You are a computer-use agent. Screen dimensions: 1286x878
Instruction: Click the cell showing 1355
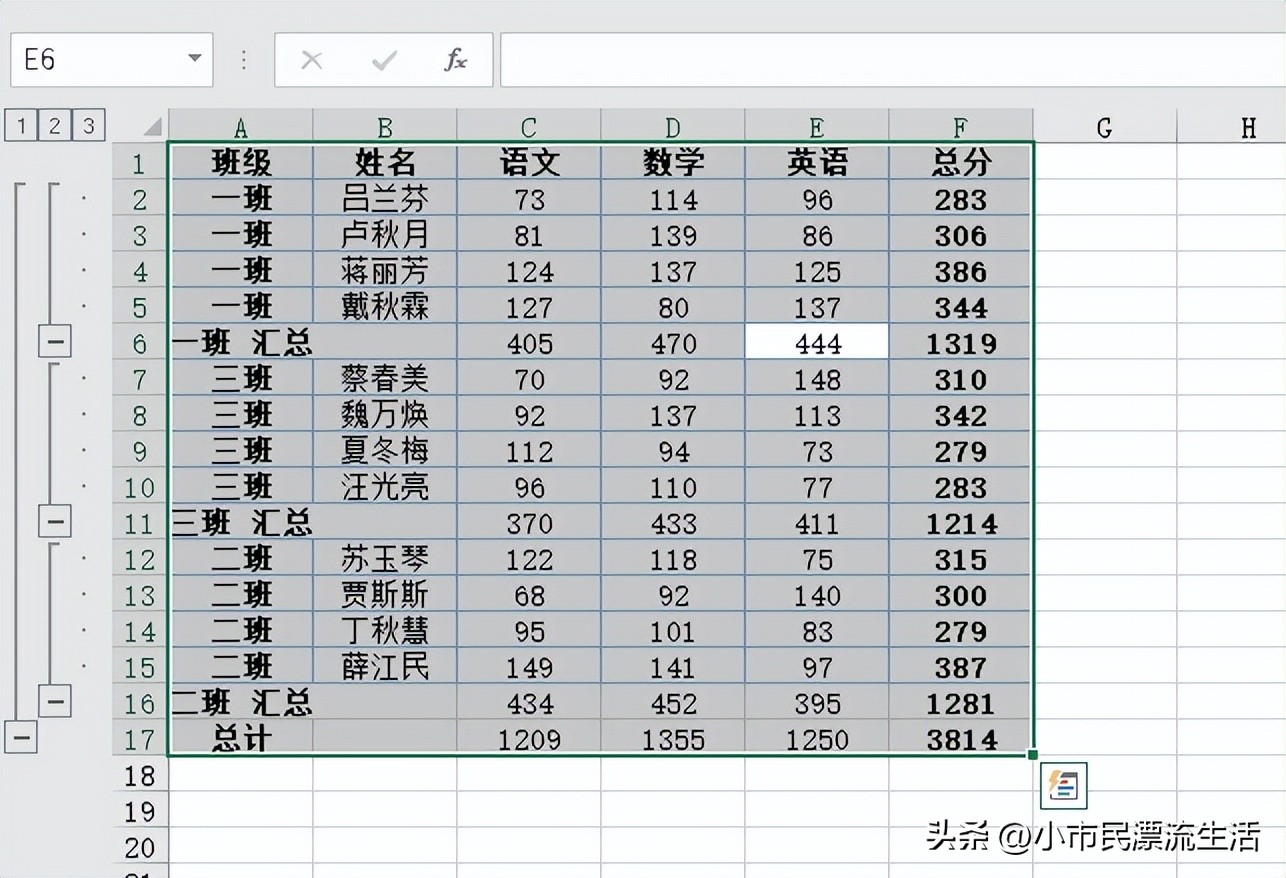click(673, 739)
